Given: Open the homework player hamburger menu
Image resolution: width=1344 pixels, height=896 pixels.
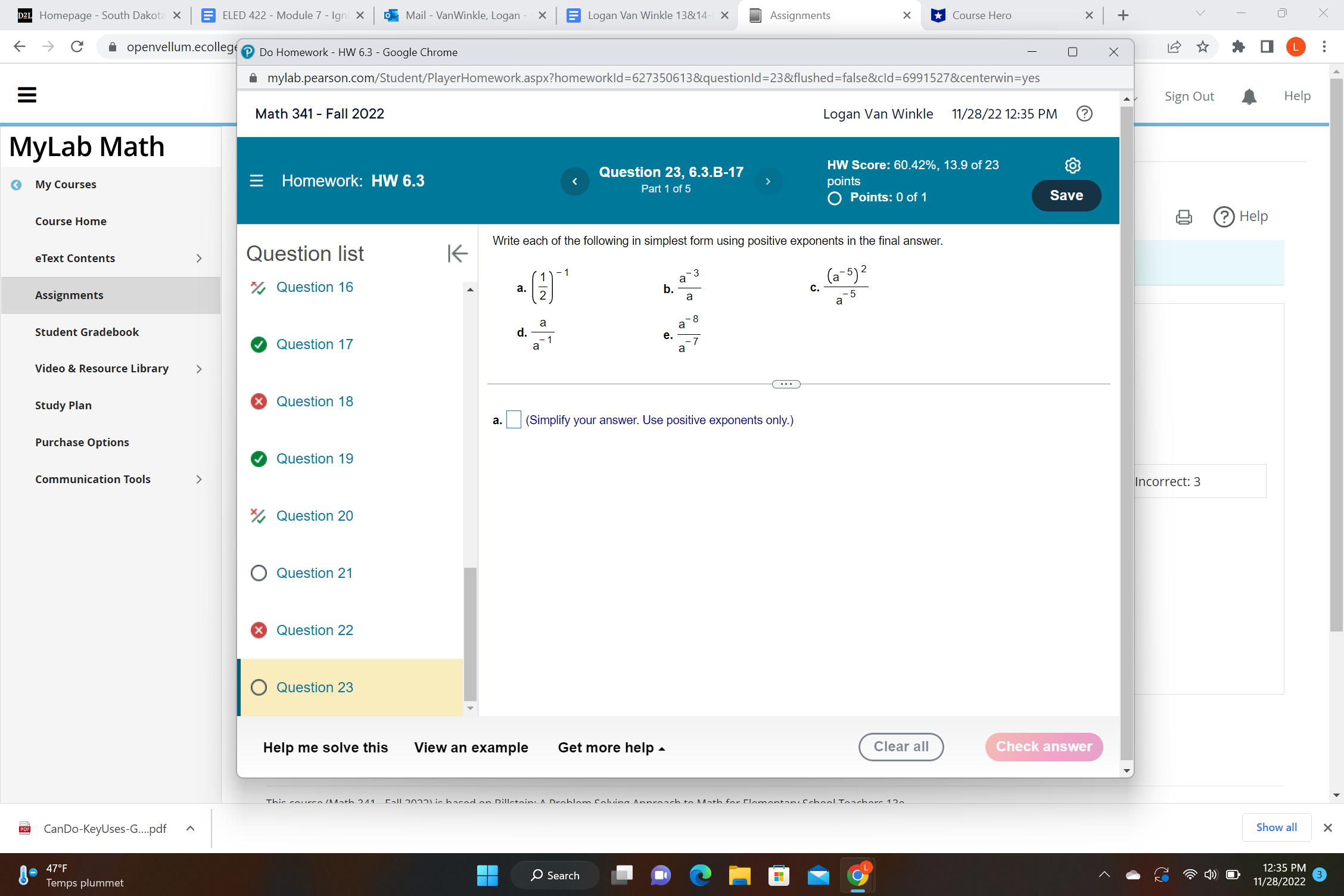Looking at the screenshot, I should click(x=256, y=181).
